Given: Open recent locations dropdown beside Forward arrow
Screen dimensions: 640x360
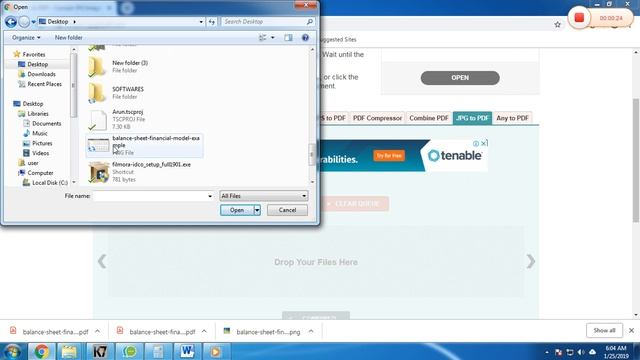Looking at the screenshot, I should (x=33, y=22).
